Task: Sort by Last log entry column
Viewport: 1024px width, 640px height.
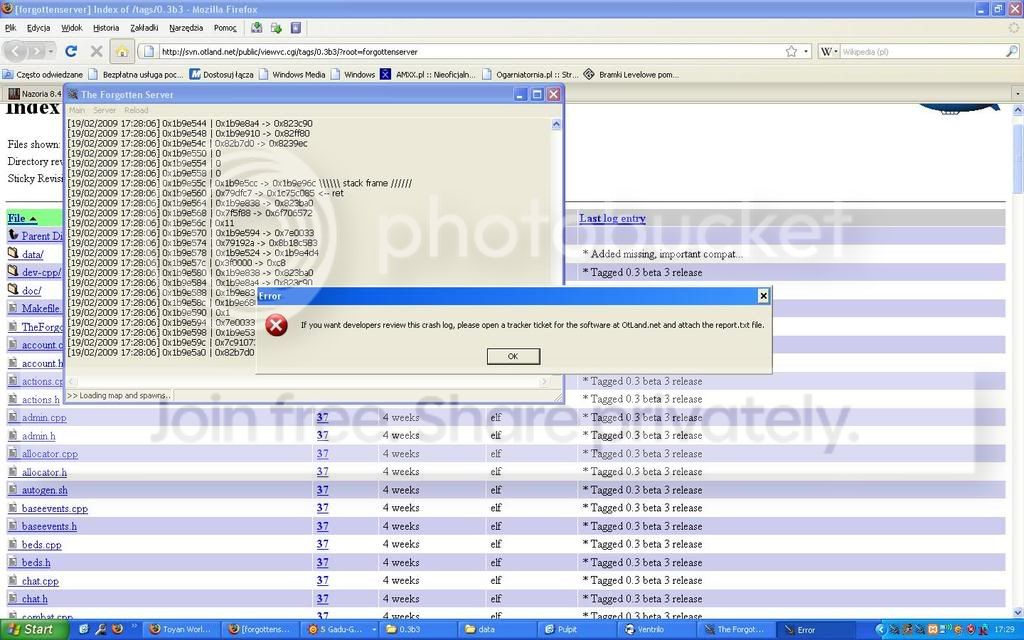Action: coord(612,218)
